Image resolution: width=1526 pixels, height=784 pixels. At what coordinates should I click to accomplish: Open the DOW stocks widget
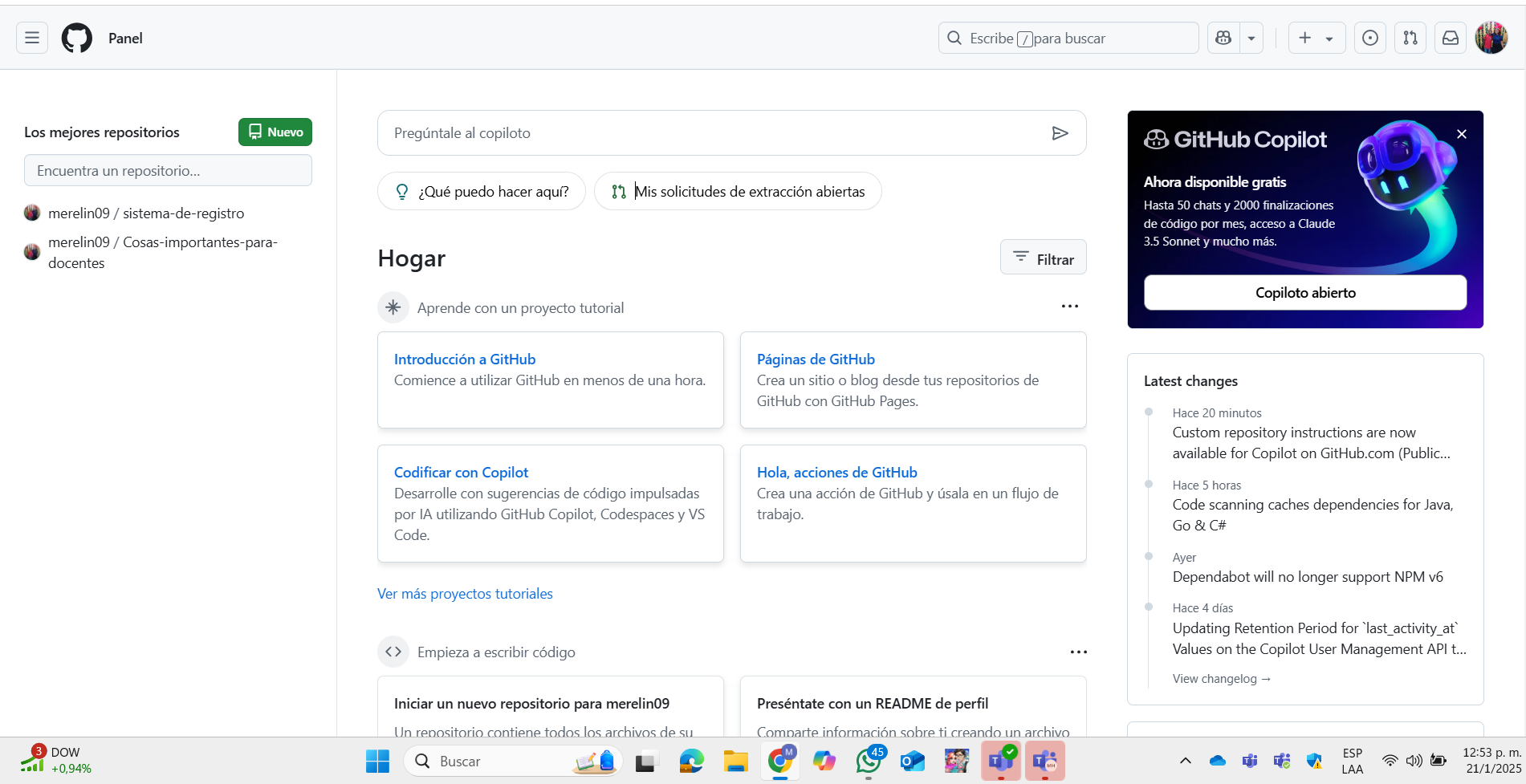pyautogui.click(x=56, y=760)
